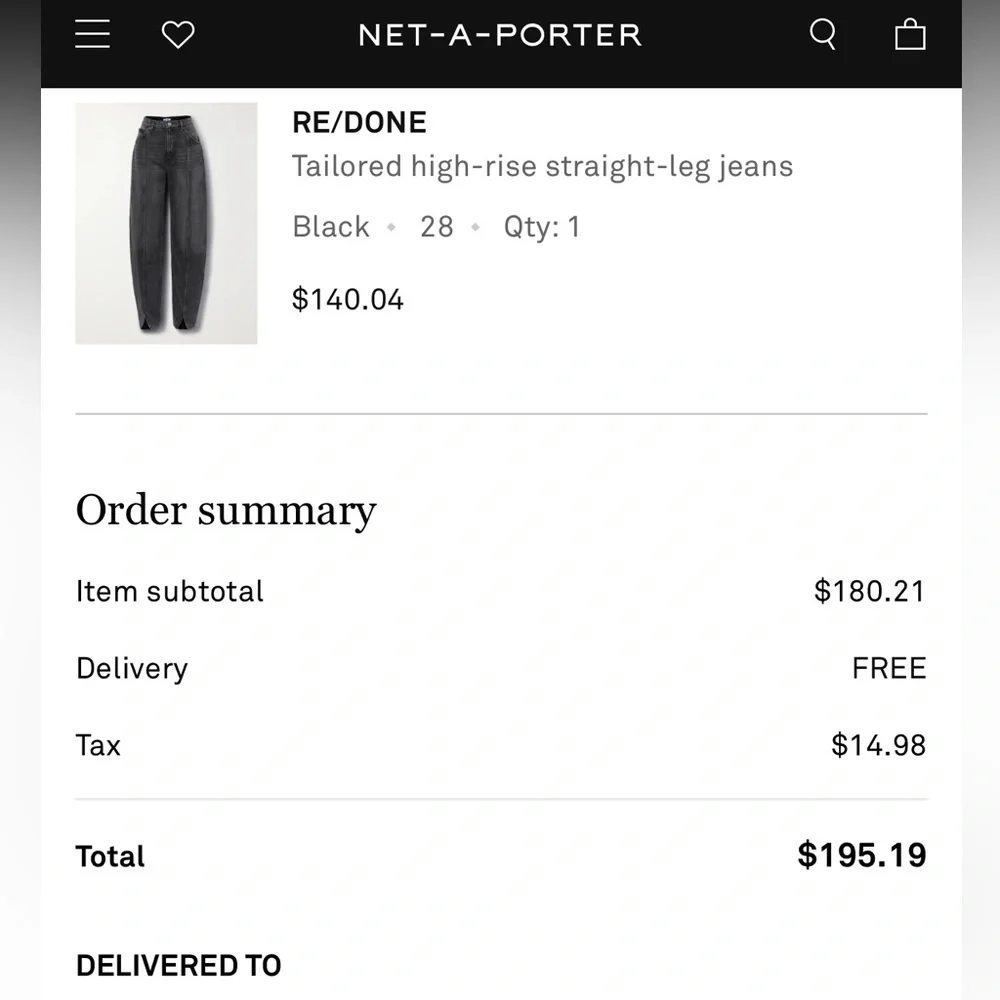The width and height of the screenshot is (1000, 1000).
Task: Click the FREE delivery value
Action: pos(889,668)
